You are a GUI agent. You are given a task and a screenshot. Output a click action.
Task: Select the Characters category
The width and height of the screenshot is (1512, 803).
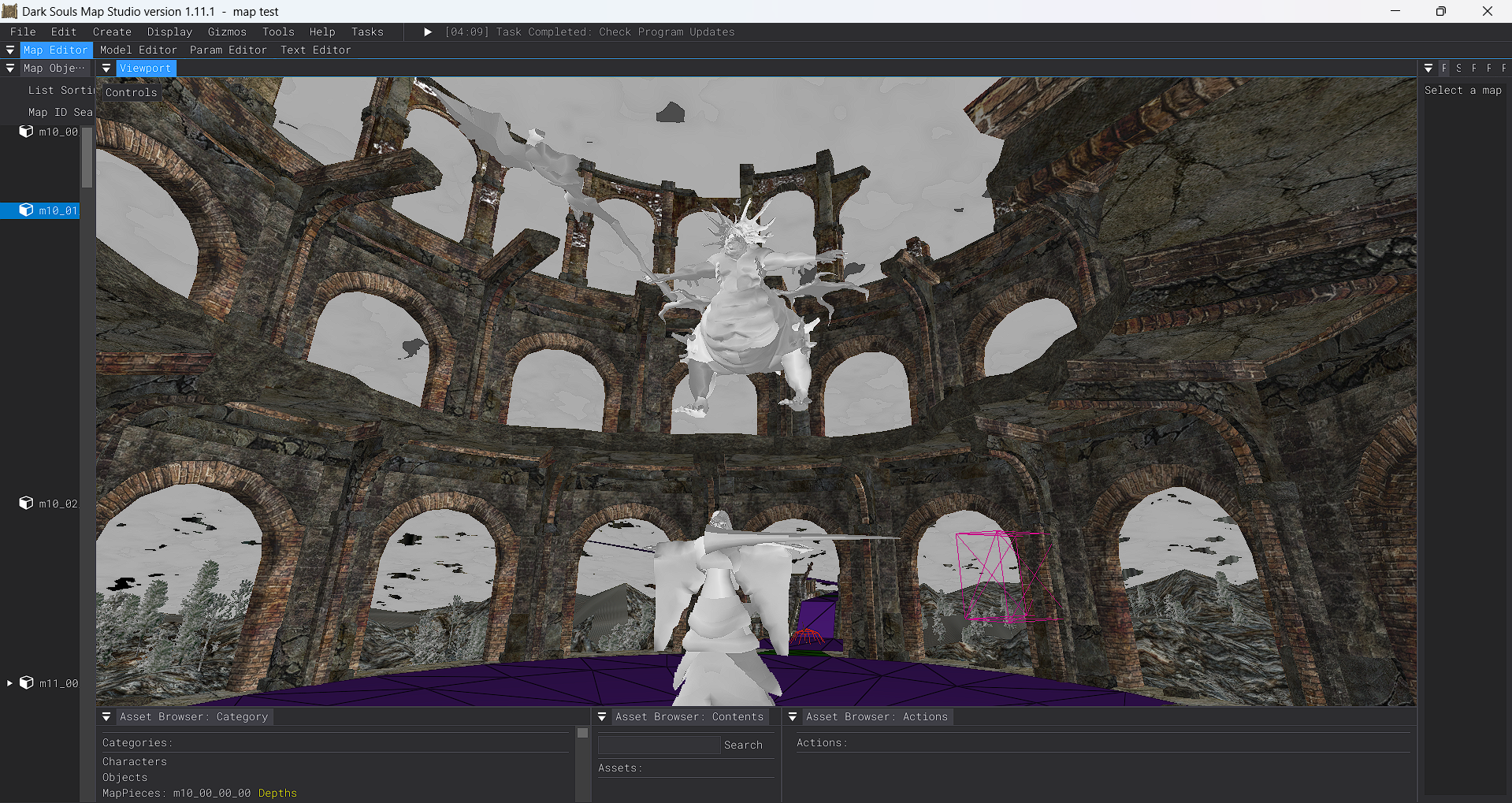[x=135, y=762]
